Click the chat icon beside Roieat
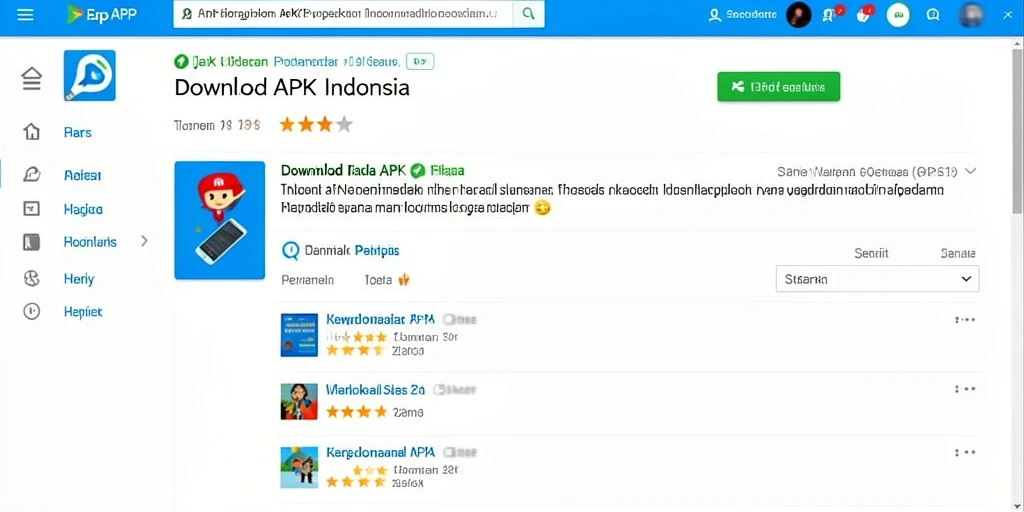The image size is (1024, 512). pos(31,174)
